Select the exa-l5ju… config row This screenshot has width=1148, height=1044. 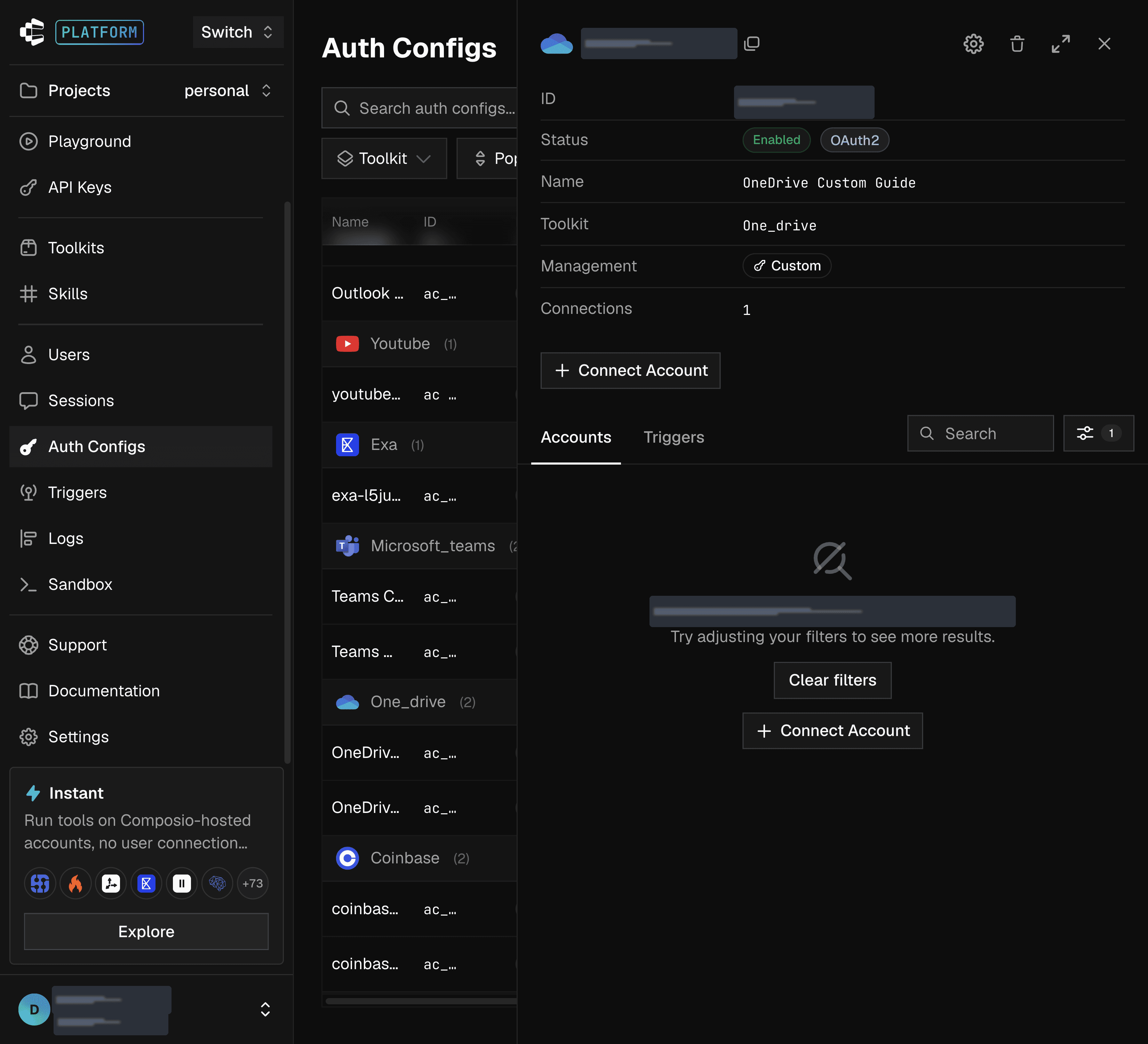tap(420, 496)
